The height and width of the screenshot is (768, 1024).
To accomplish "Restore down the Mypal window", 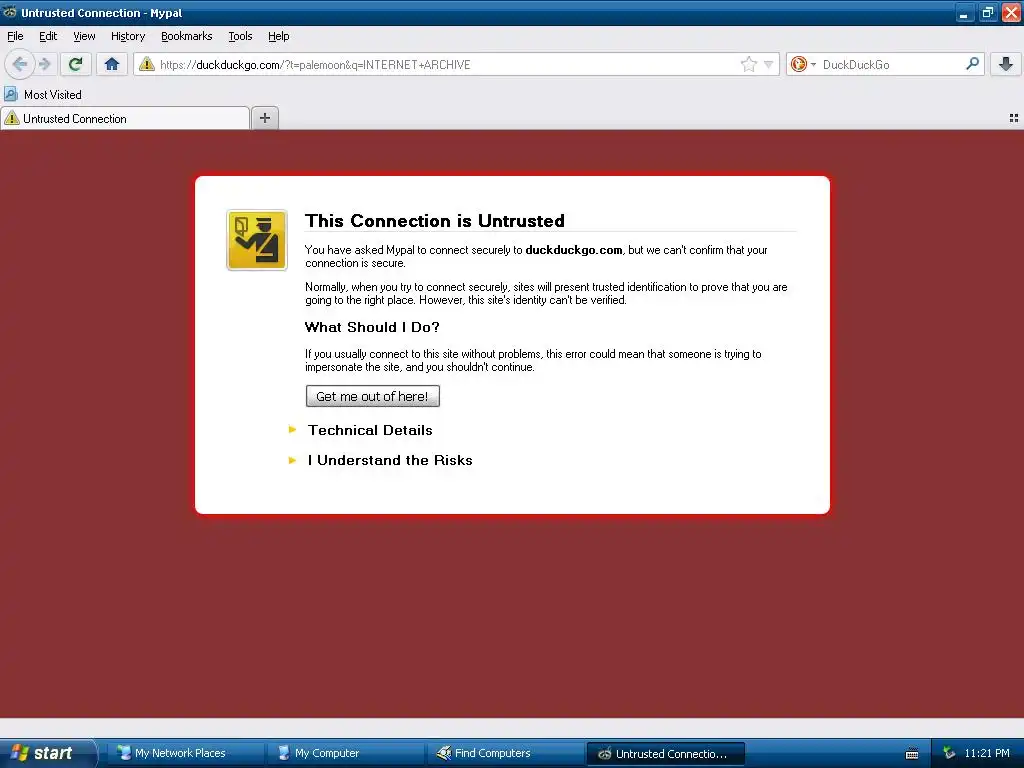I will [987, 12].
